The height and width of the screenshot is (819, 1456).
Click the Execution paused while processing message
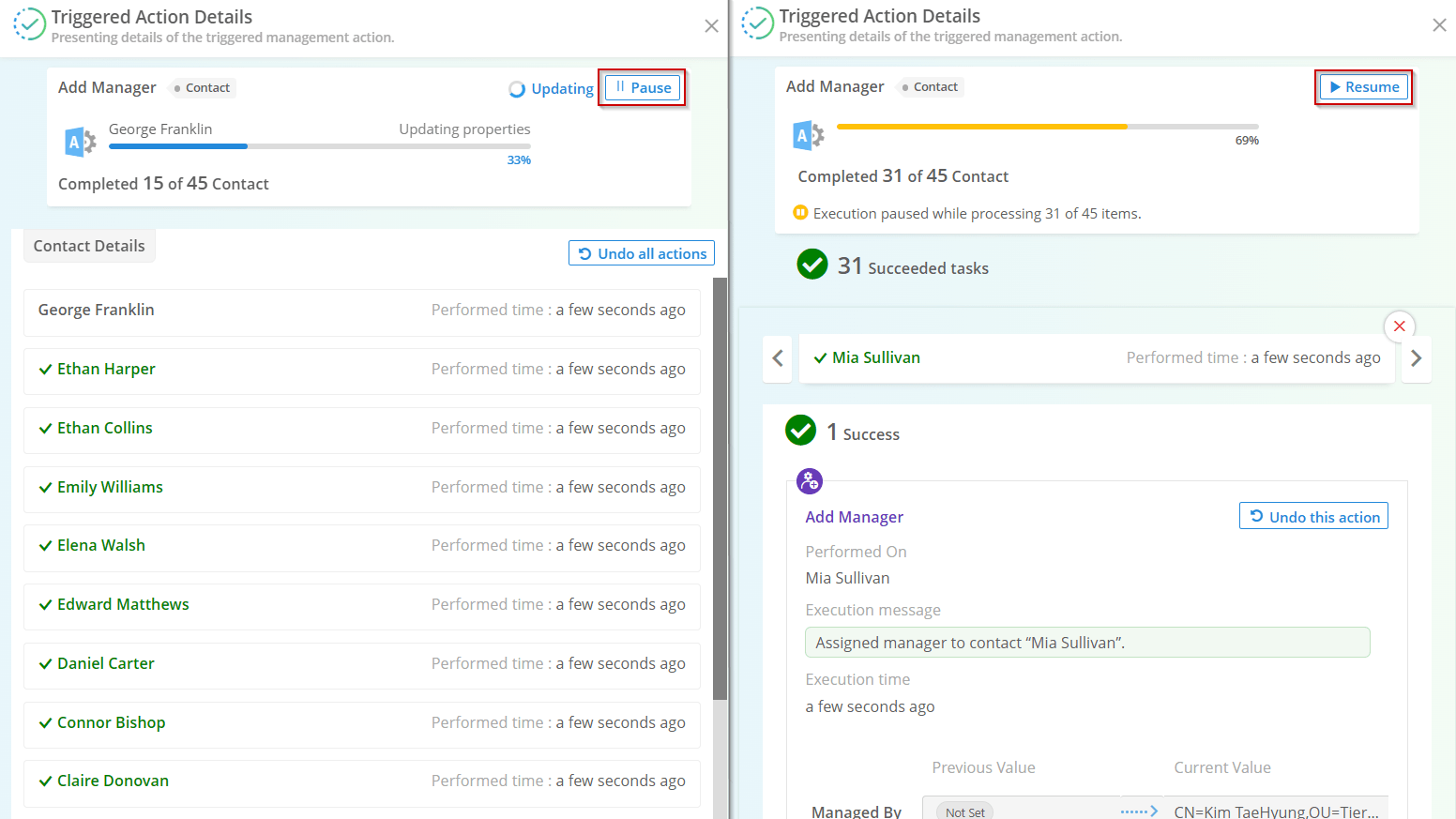pyautogui.click(x=977, y=213)
